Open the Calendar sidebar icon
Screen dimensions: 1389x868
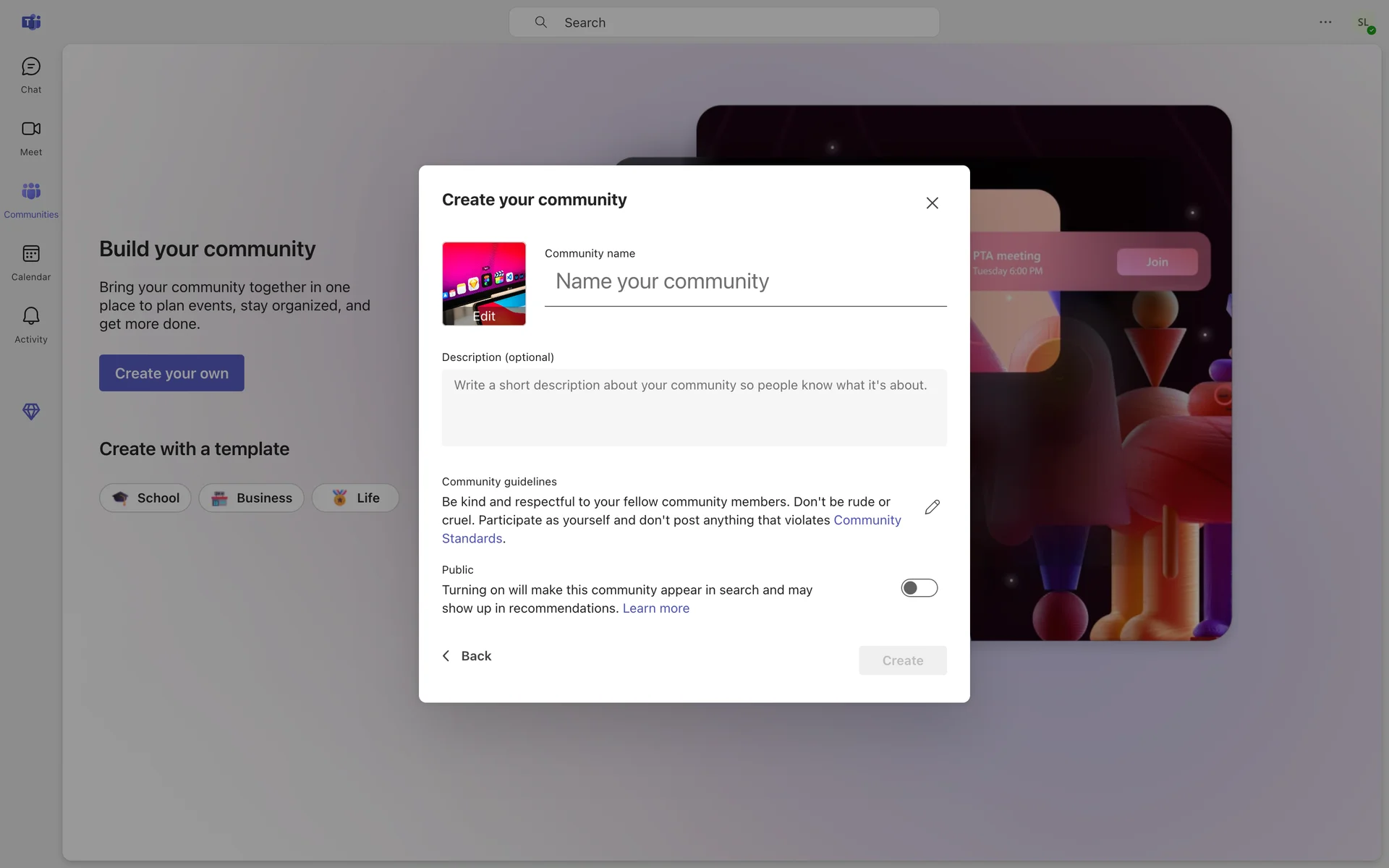(x=31, y=262)
